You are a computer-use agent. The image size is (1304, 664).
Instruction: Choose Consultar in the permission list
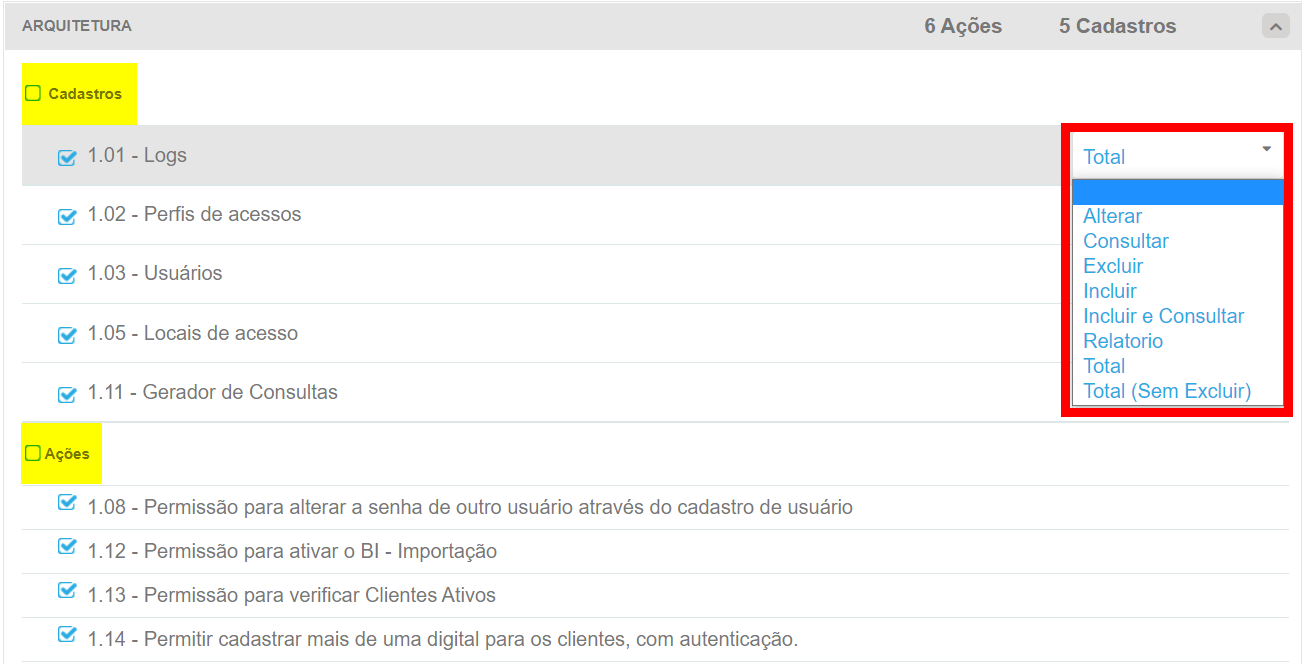click(x=1125, y=241)
